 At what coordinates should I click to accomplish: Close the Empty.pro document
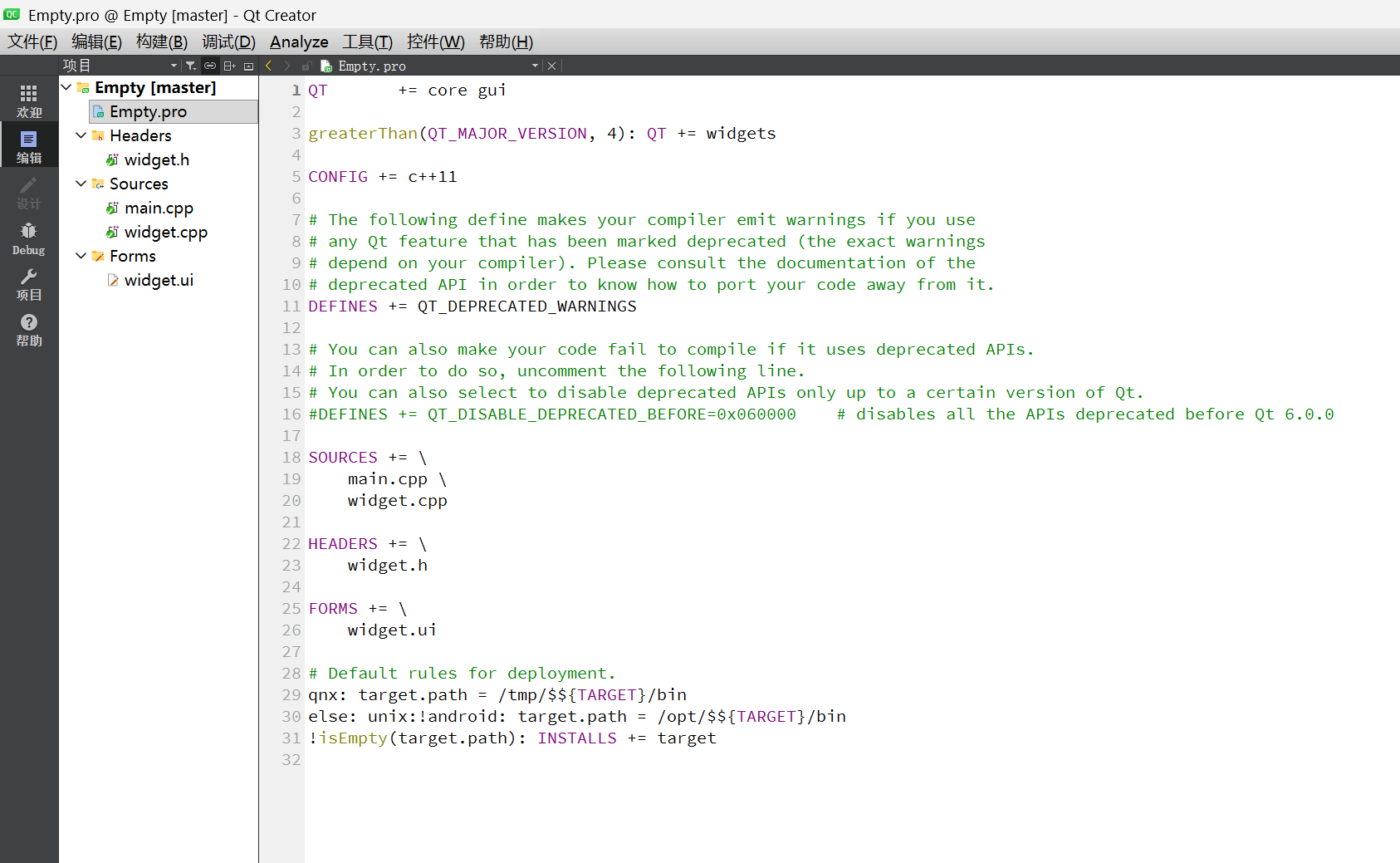pyautogui.click(x=551, y=66)
